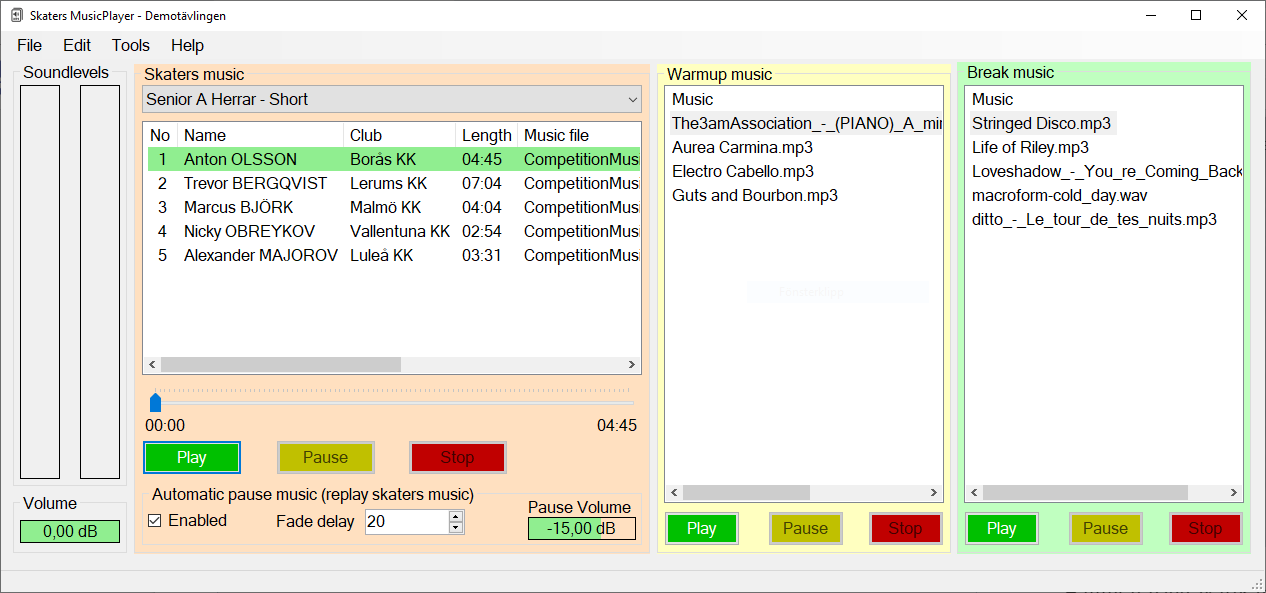Increase the Fade delay with up arrow
The height and width of the screenshot is (593, 1266).
tap(456, 516)
